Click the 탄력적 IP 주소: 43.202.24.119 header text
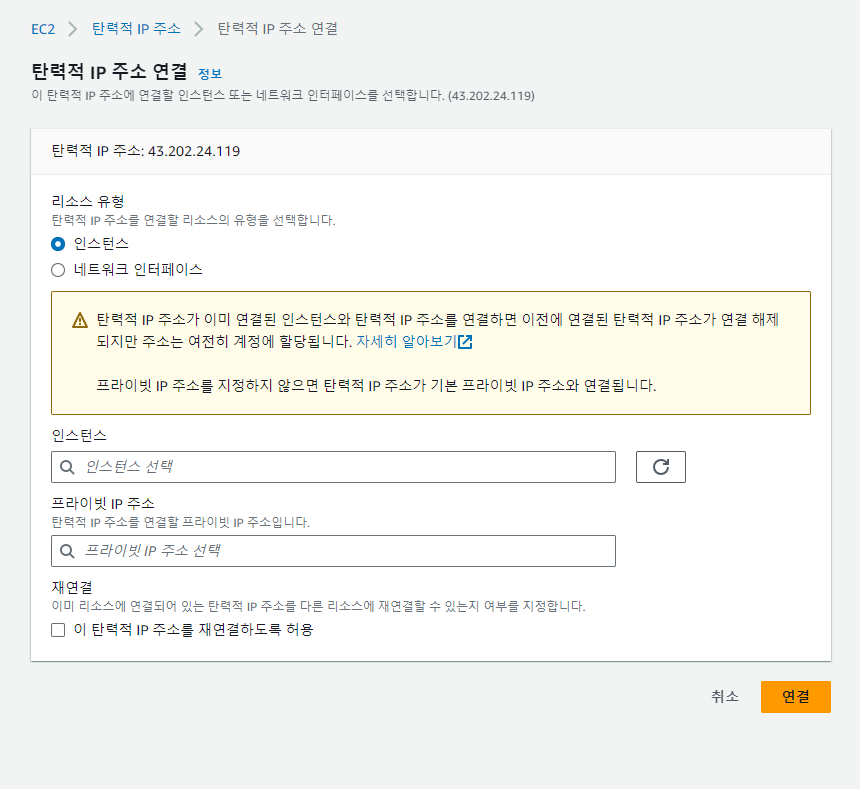Screen dimensions: 860x789 146,151
